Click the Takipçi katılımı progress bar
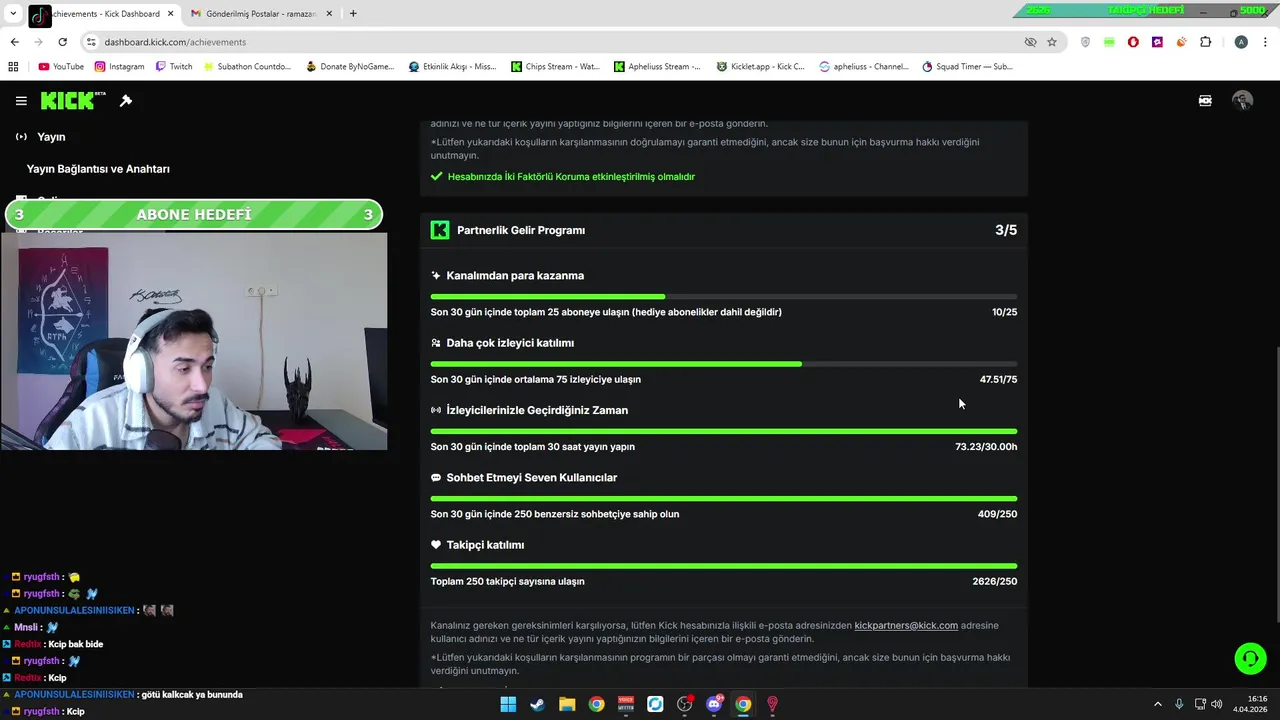This screenshot has width=1280, height=720. pos(724,566)
